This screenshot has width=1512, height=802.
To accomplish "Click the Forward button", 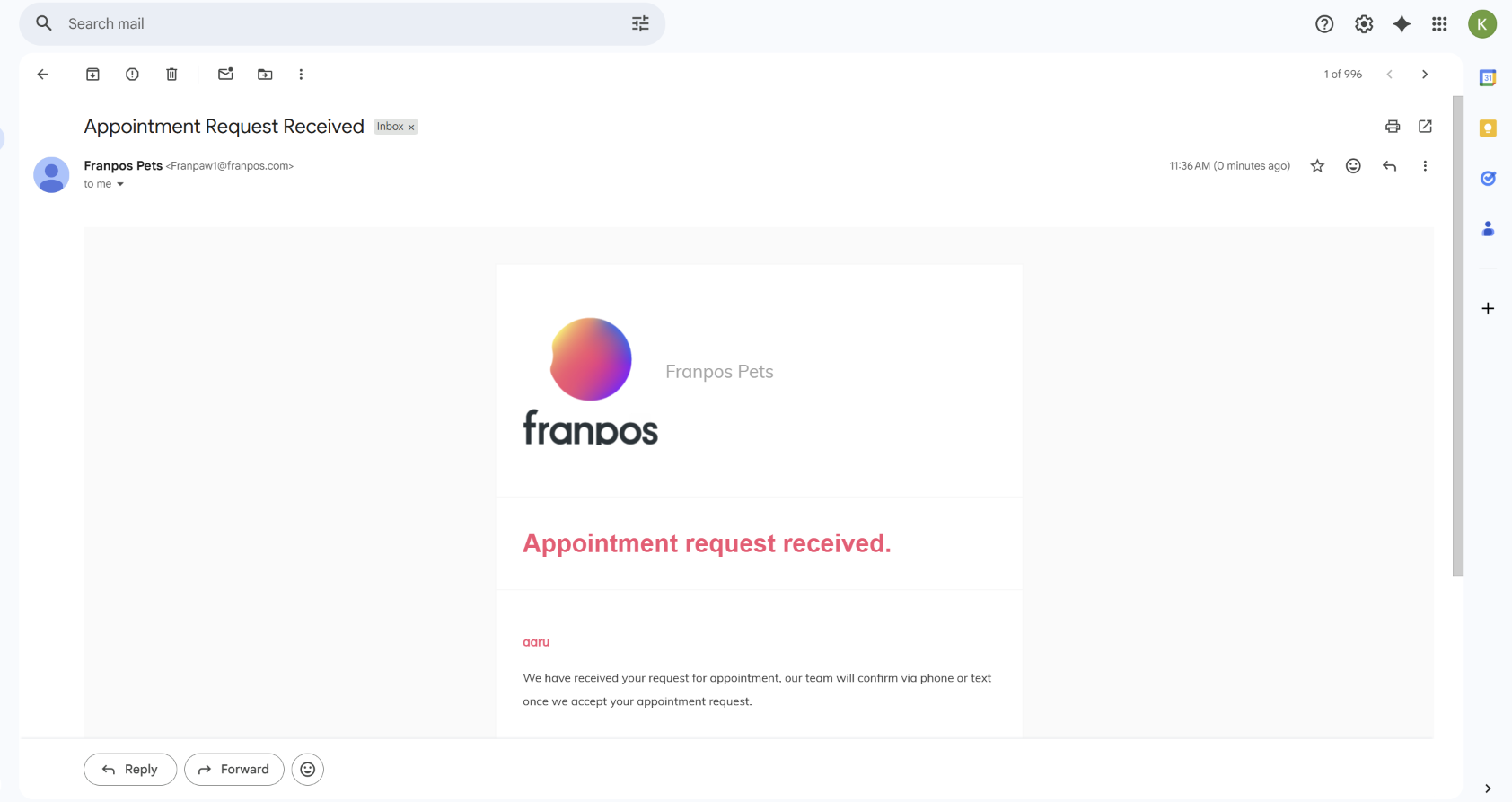I will click(234, 770).
